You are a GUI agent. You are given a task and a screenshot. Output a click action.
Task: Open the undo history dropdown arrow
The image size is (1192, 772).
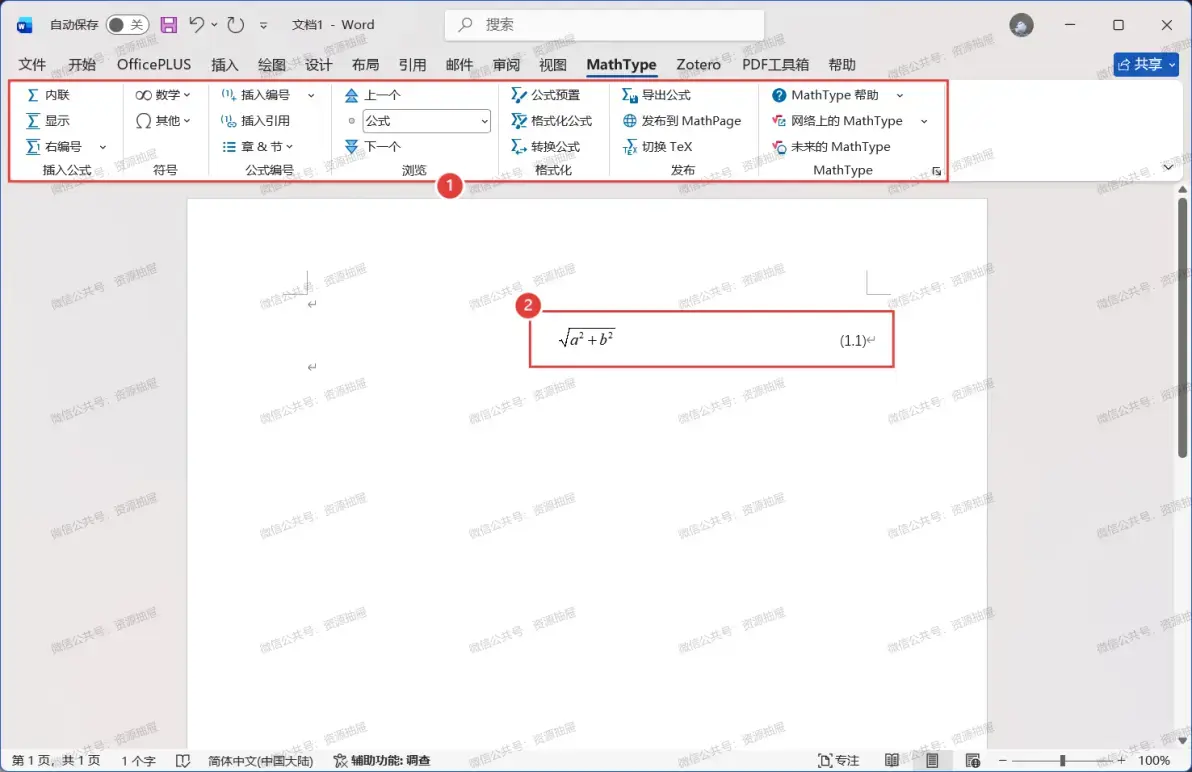pos(214,25)
